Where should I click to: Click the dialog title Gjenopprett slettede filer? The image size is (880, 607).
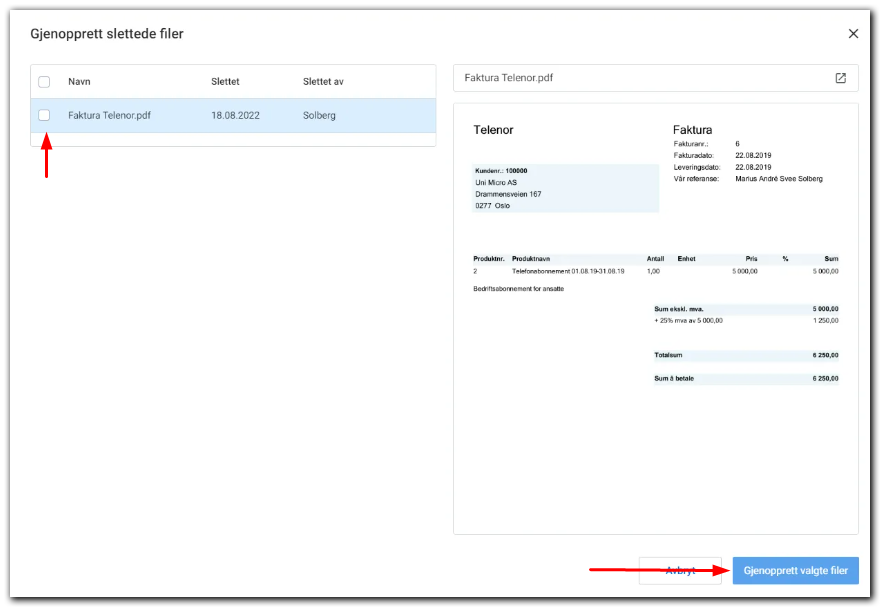(x=107, y=34)
